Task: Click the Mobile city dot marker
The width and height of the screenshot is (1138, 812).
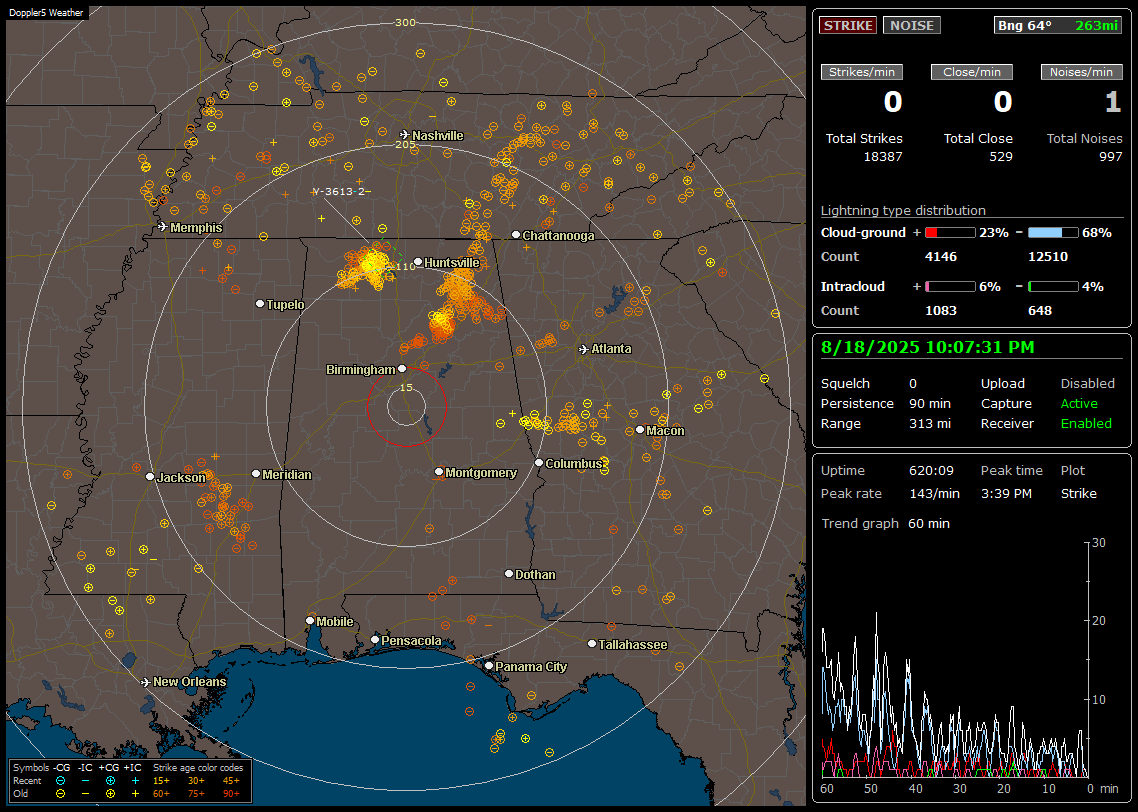Action: (310, 620)
